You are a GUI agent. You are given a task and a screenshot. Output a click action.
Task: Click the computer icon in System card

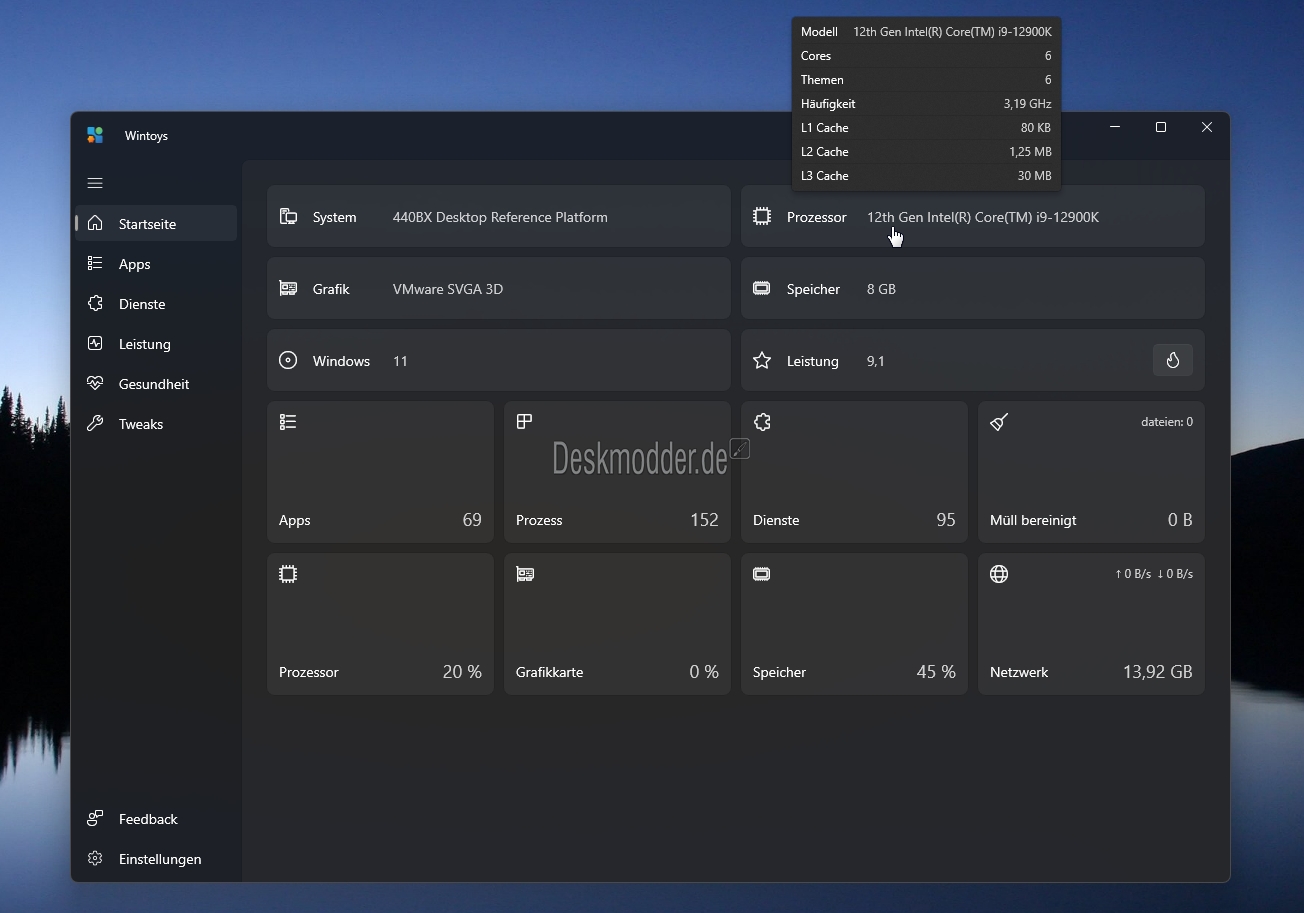pos(288,216)
